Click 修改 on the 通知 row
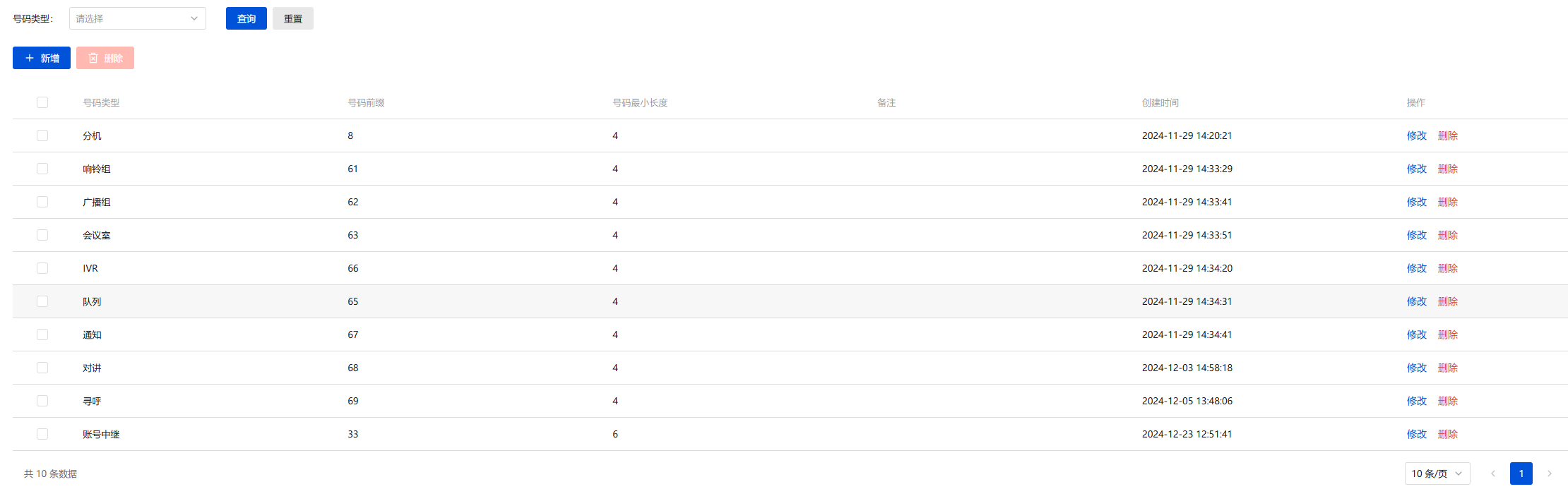 pyautogui.click(x=1417, y=334)
